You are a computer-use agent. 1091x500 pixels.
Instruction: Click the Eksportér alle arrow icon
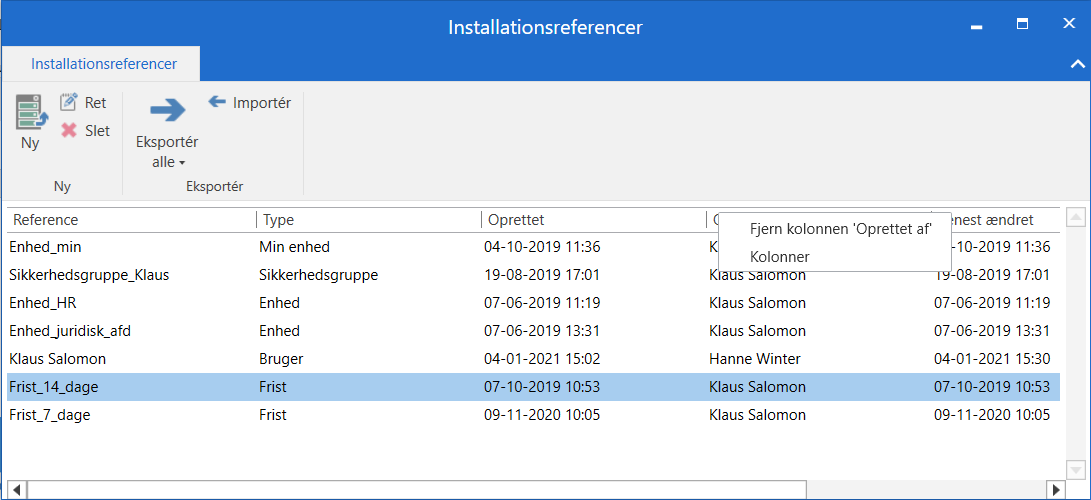167,109
